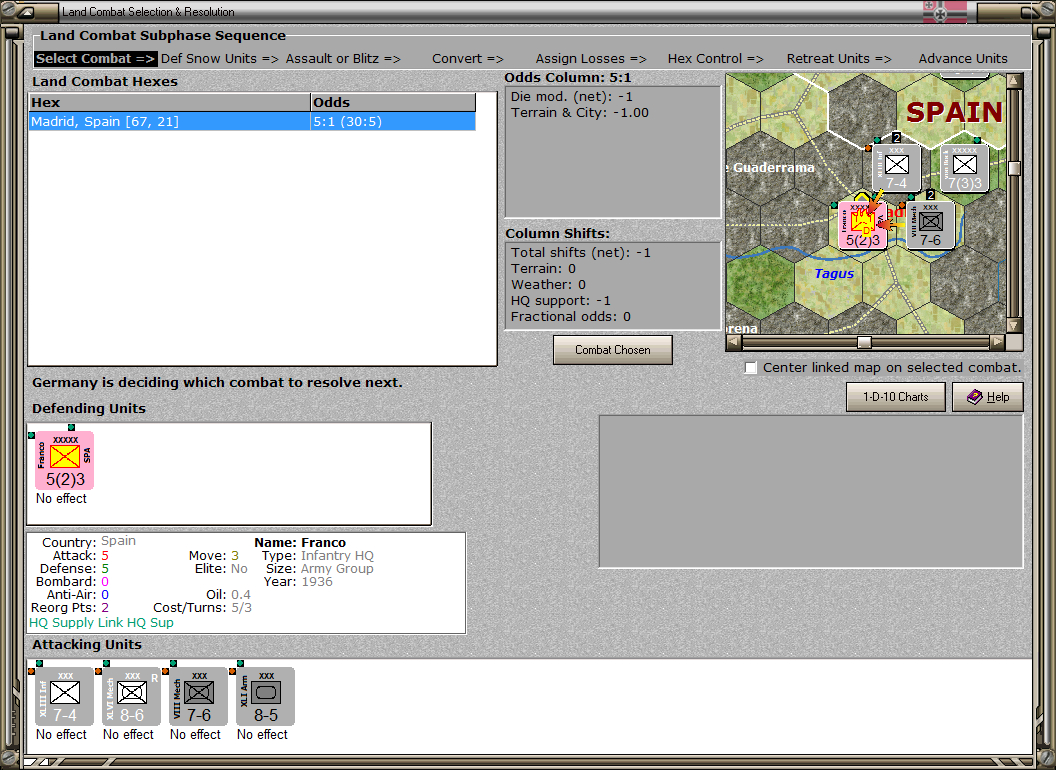Click the Terrain & City: -1.00 line

(x=579, y=113)
